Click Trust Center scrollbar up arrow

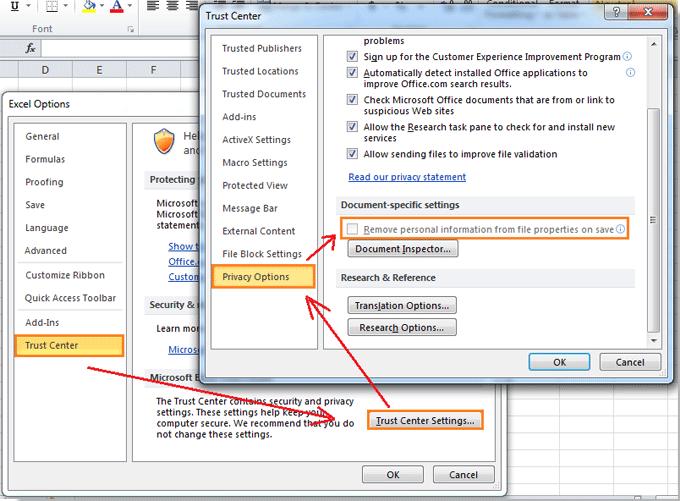click(654, 44)
